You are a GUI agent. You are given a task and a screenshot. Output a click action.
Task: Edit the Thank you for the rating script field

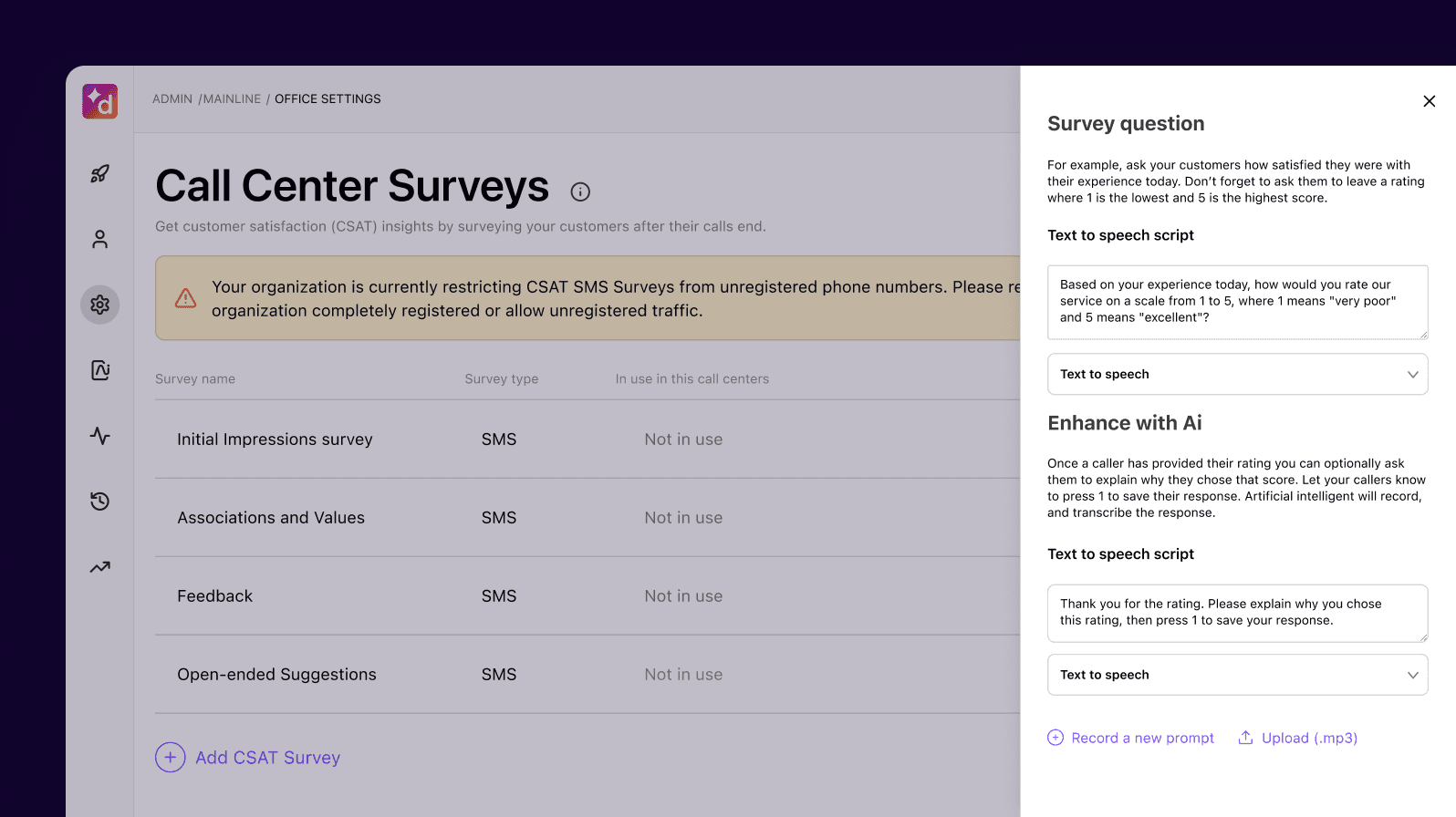(x=1237, y=613)
